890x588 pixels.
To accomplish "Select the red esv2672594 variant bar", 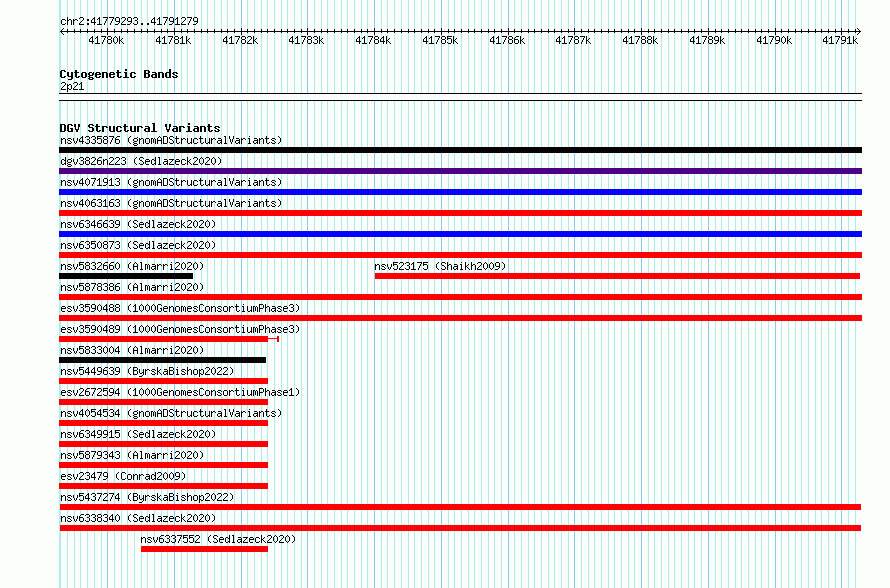I will point(163,402).
